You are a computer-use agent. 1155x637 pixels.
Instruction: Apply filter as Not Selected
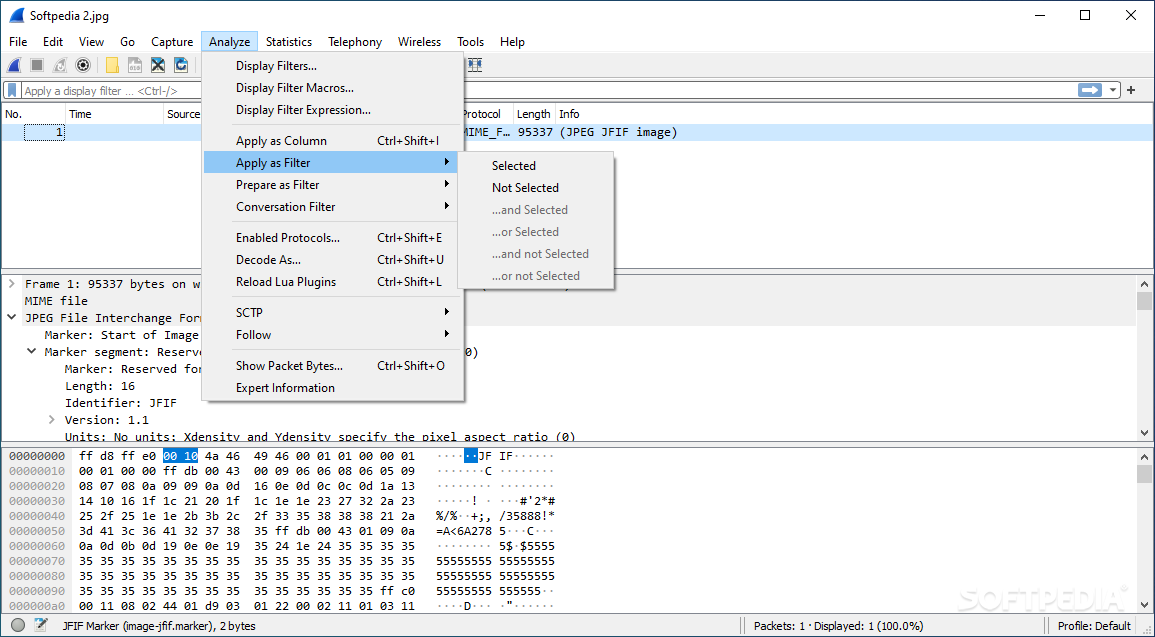coord(536,188)
